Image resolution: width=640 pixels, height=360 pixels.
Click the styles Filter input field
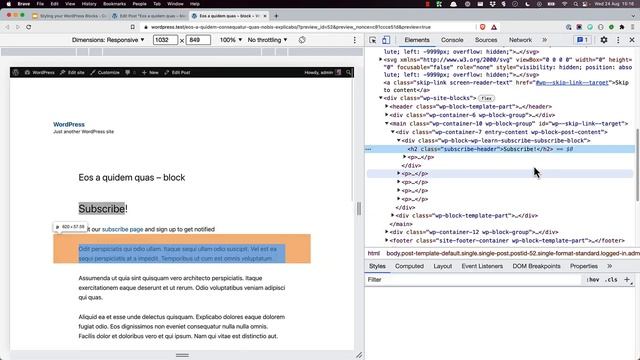click(x=473, y=280)
